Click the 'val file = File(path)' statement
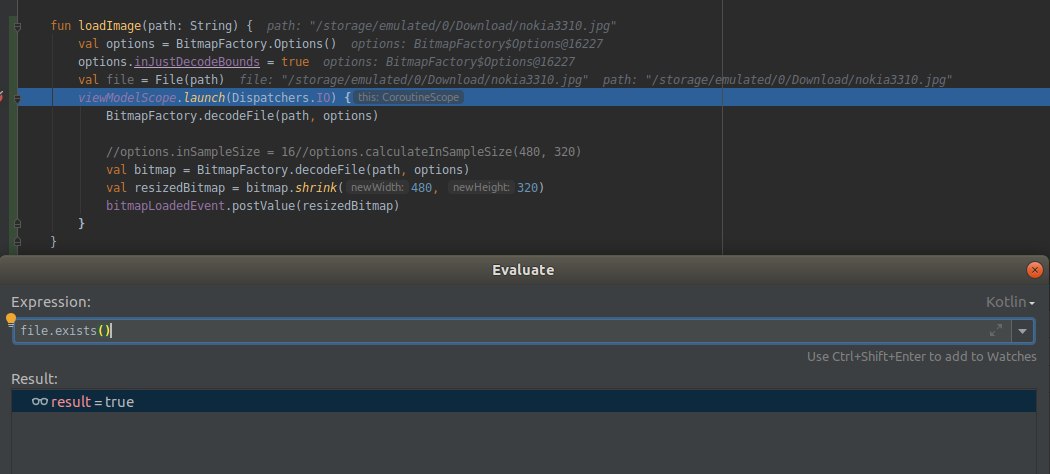1050x474 pixels. (151, 80)
